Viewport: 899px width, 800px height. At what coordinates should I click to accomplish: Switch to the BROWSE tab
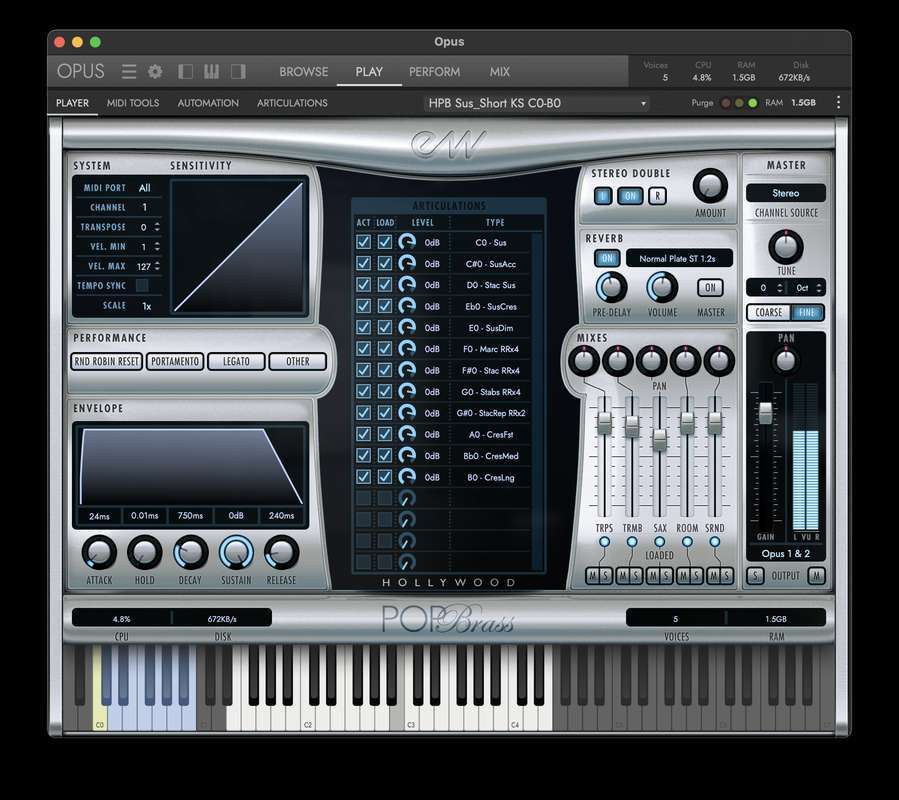tap(304, 71)
